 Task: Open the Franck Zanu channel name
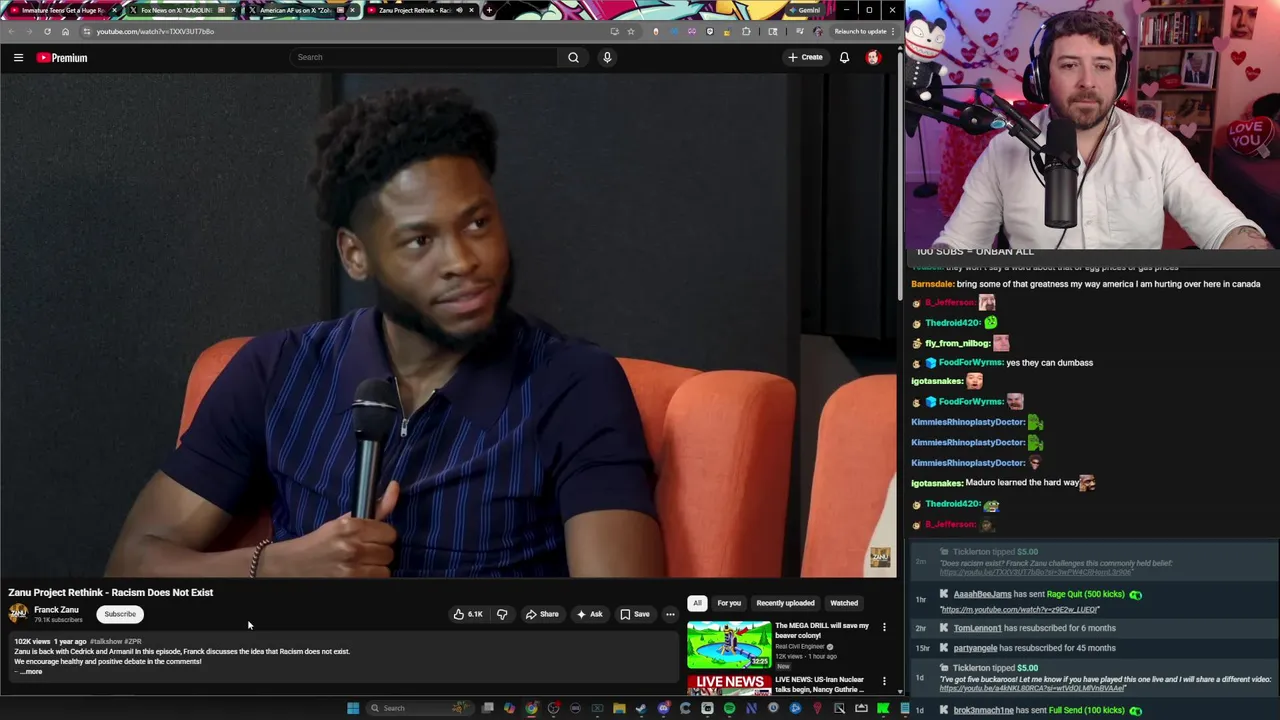(56, 610)
